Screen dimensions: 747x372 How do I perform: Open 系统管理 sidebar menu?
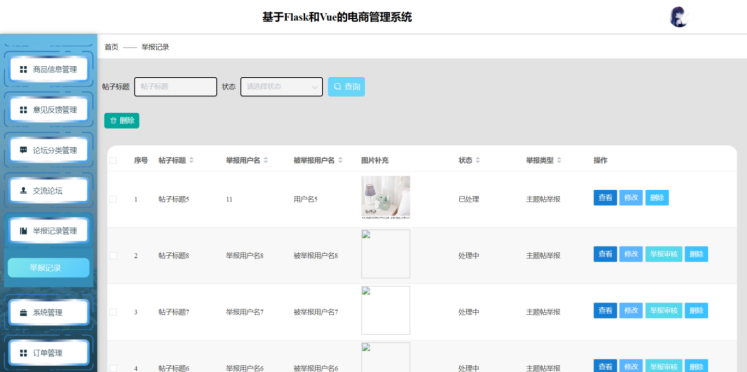[x=49, y=312]
